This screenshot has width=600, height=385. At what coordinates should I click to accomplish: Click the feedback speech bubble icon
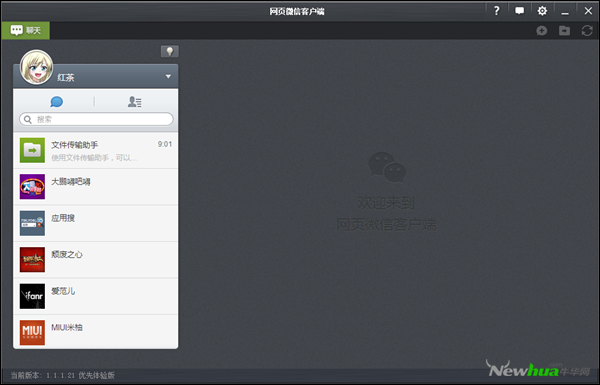tap(519, 11)
